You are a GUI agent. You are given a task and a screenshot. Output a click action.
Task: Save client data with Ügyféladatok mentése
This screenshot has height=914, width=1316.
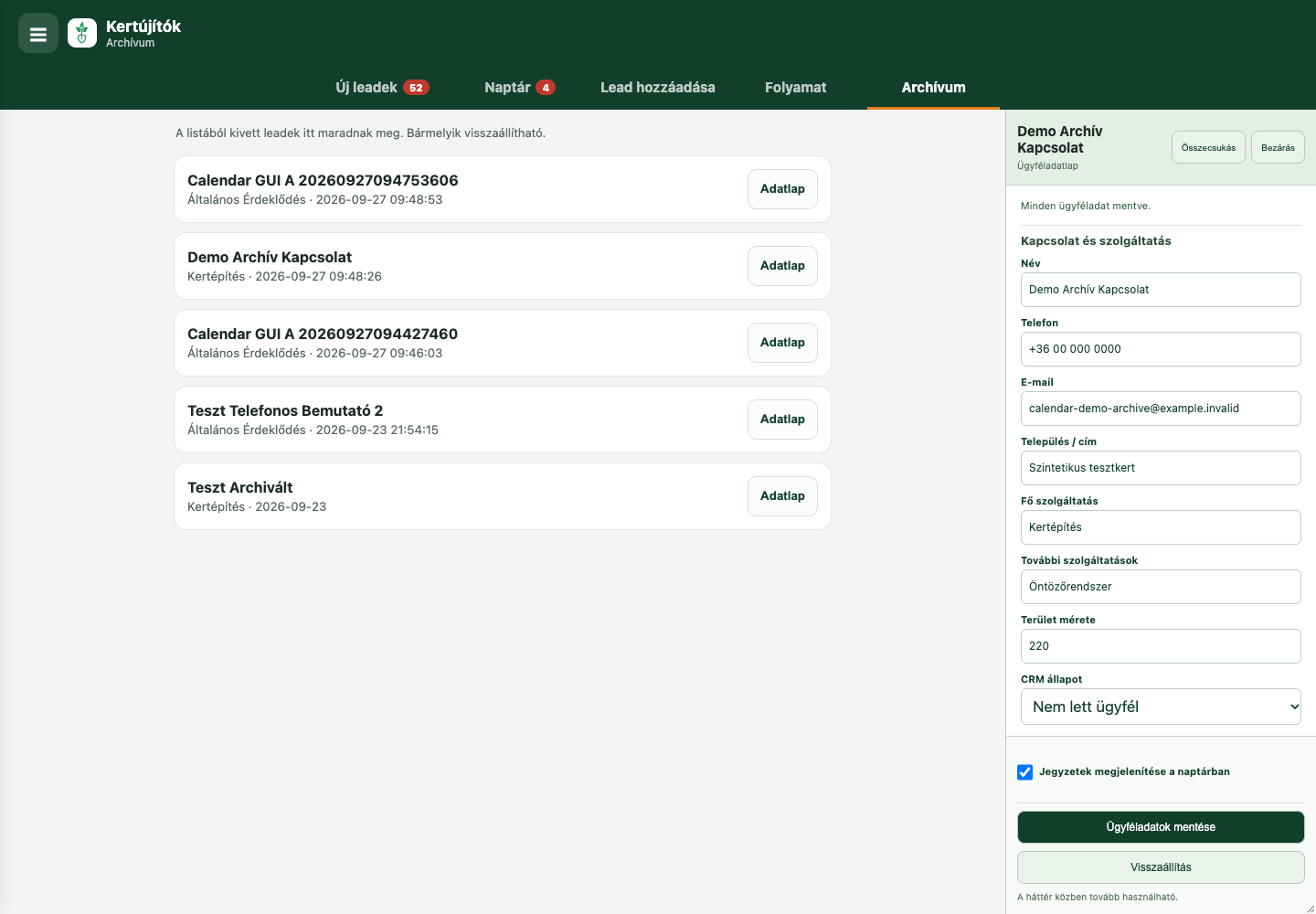[x=1161, y=827]
